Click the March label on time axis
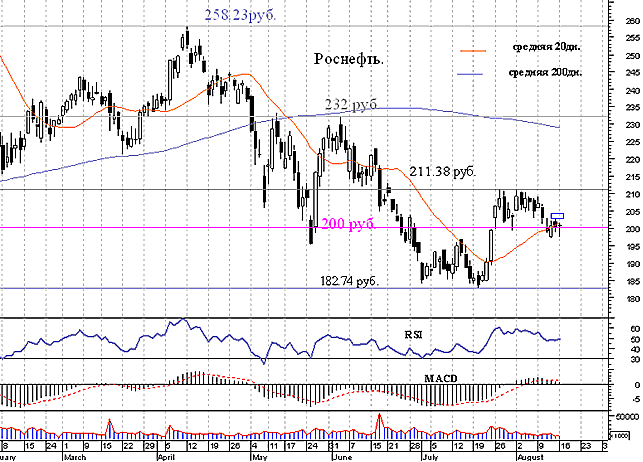Viewport: 643px width, 462px height. pos(75,457)
